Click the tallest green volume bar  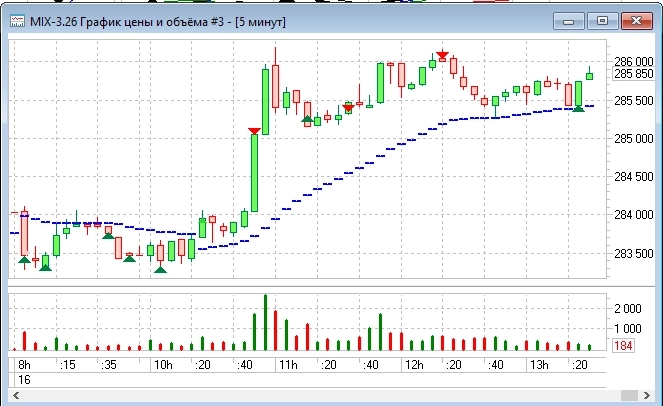click(x=265, y=321)
